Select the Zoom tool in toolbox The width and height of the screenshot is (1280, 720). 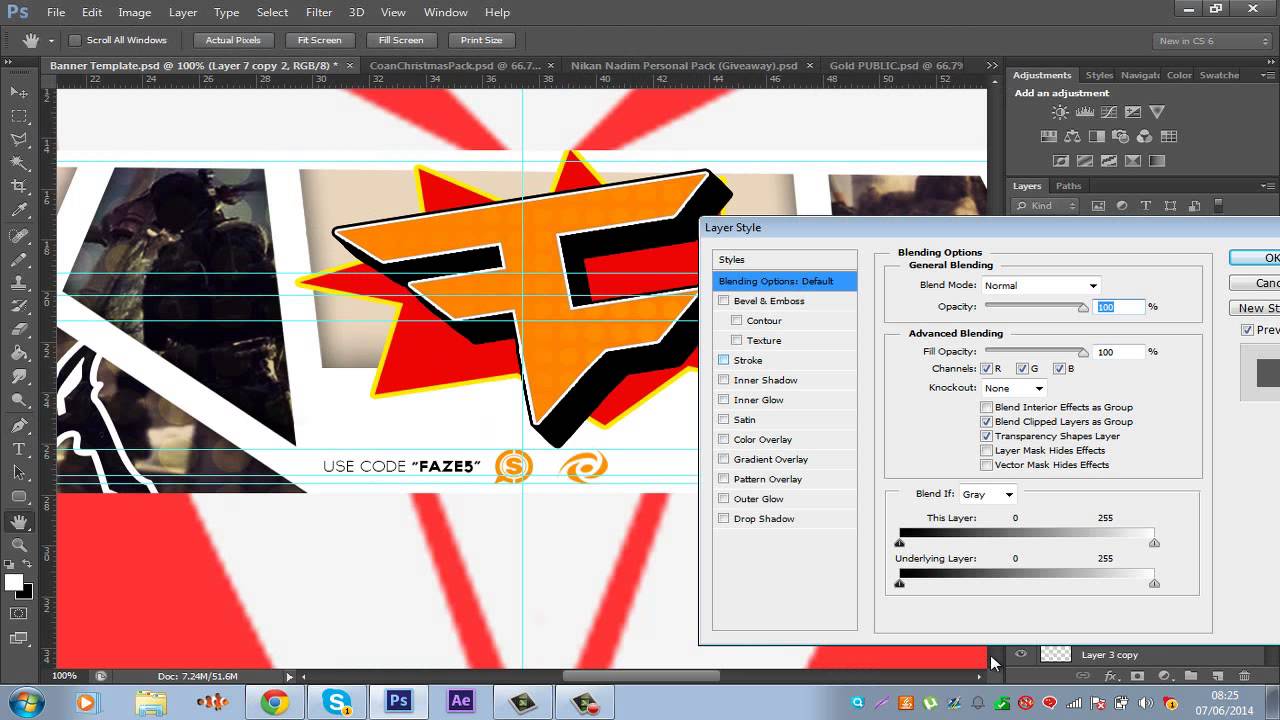pos(19,545)
